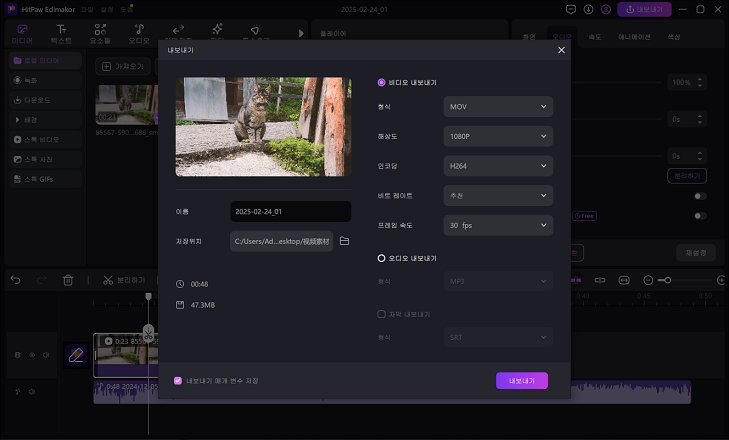729x440 pixels.
Task: Uncheck the save export parameters checkbox
Action: (178, 380)
